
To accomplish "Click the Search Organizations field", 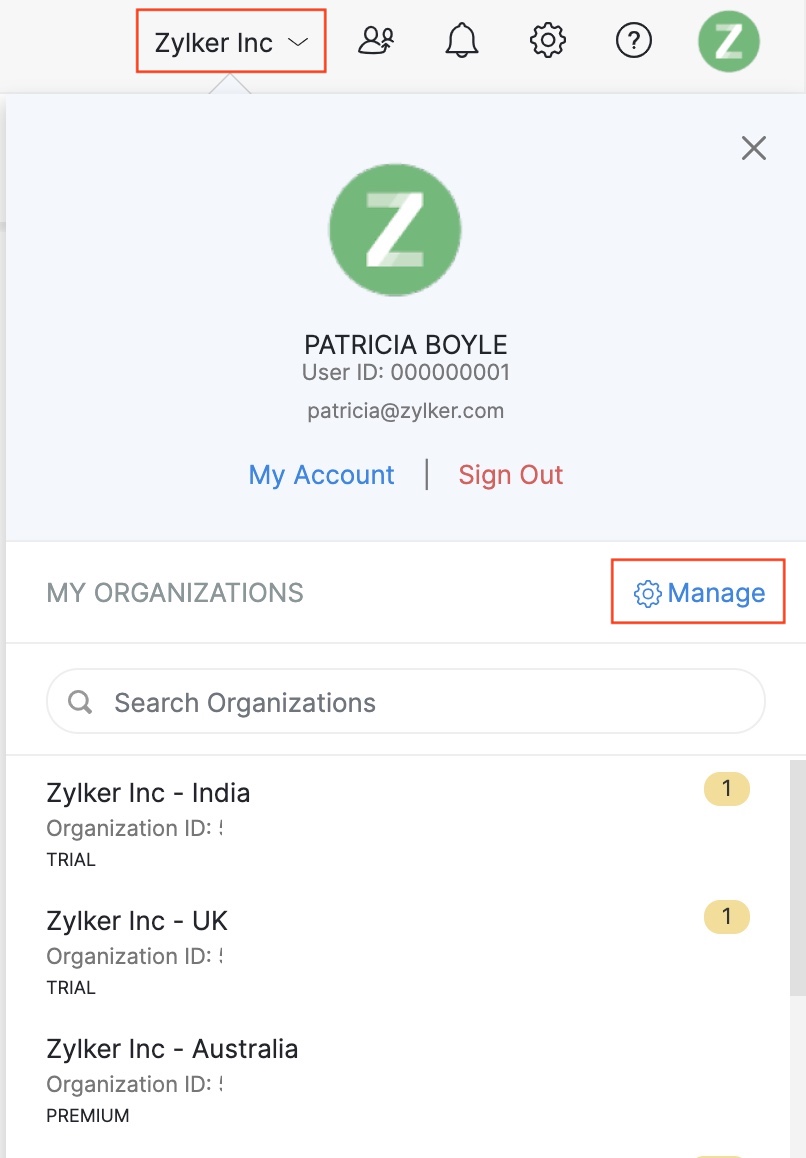I will [405, 701].
